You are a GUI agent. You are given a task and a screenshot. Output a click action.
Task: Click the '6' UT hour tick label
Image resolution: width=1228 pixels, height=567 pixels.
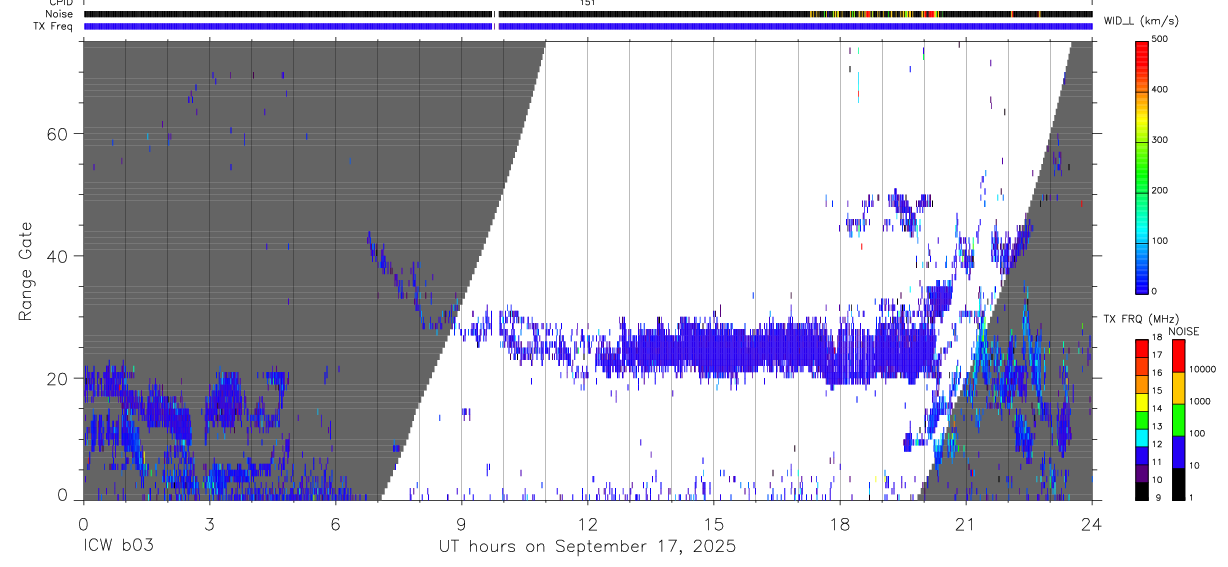pos(335,523)
